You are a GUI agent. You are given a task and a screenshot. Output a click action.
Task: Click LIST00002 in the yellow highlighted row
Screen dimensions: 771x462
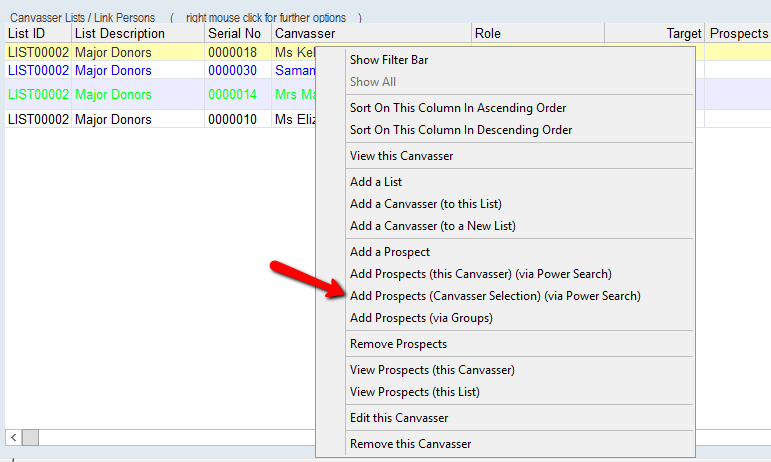(x=38, y=53)
